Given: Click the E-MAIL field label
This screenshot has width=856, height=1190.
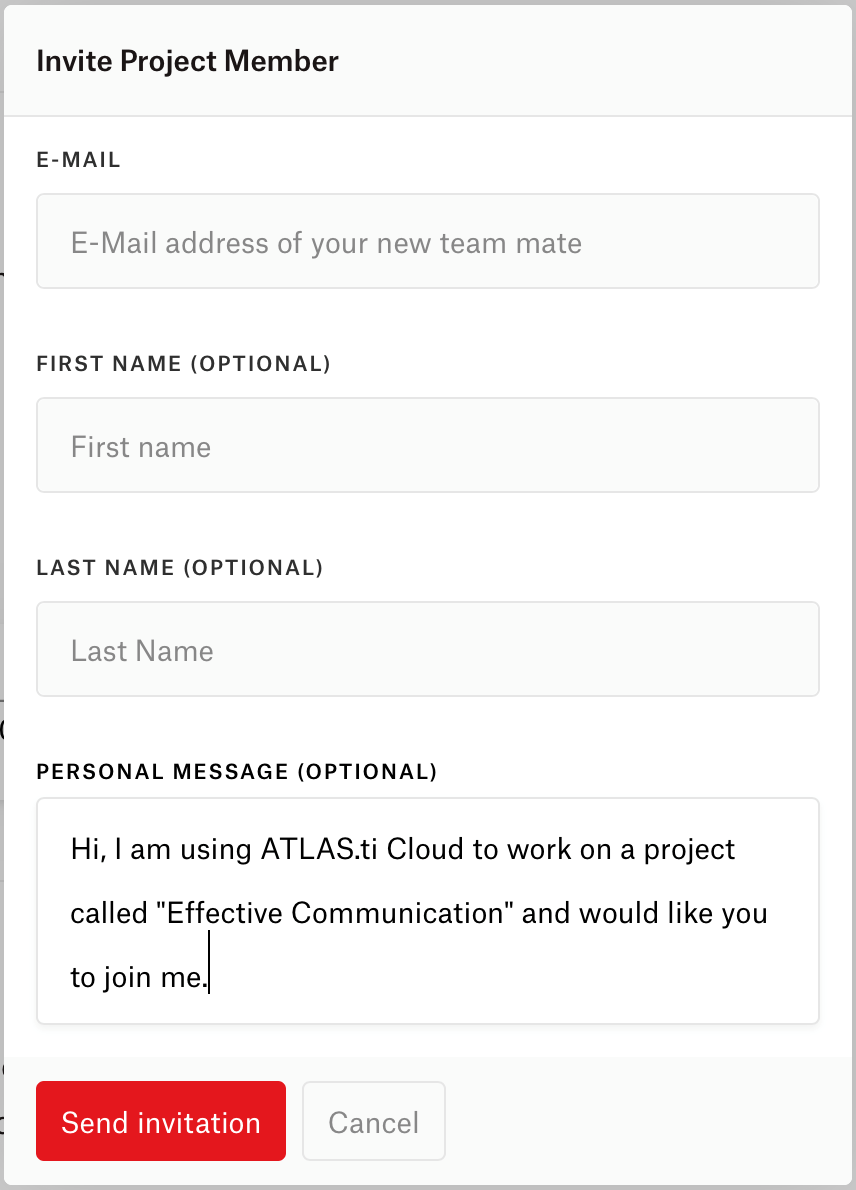Looking at the screenshot, I should (78, 160).
